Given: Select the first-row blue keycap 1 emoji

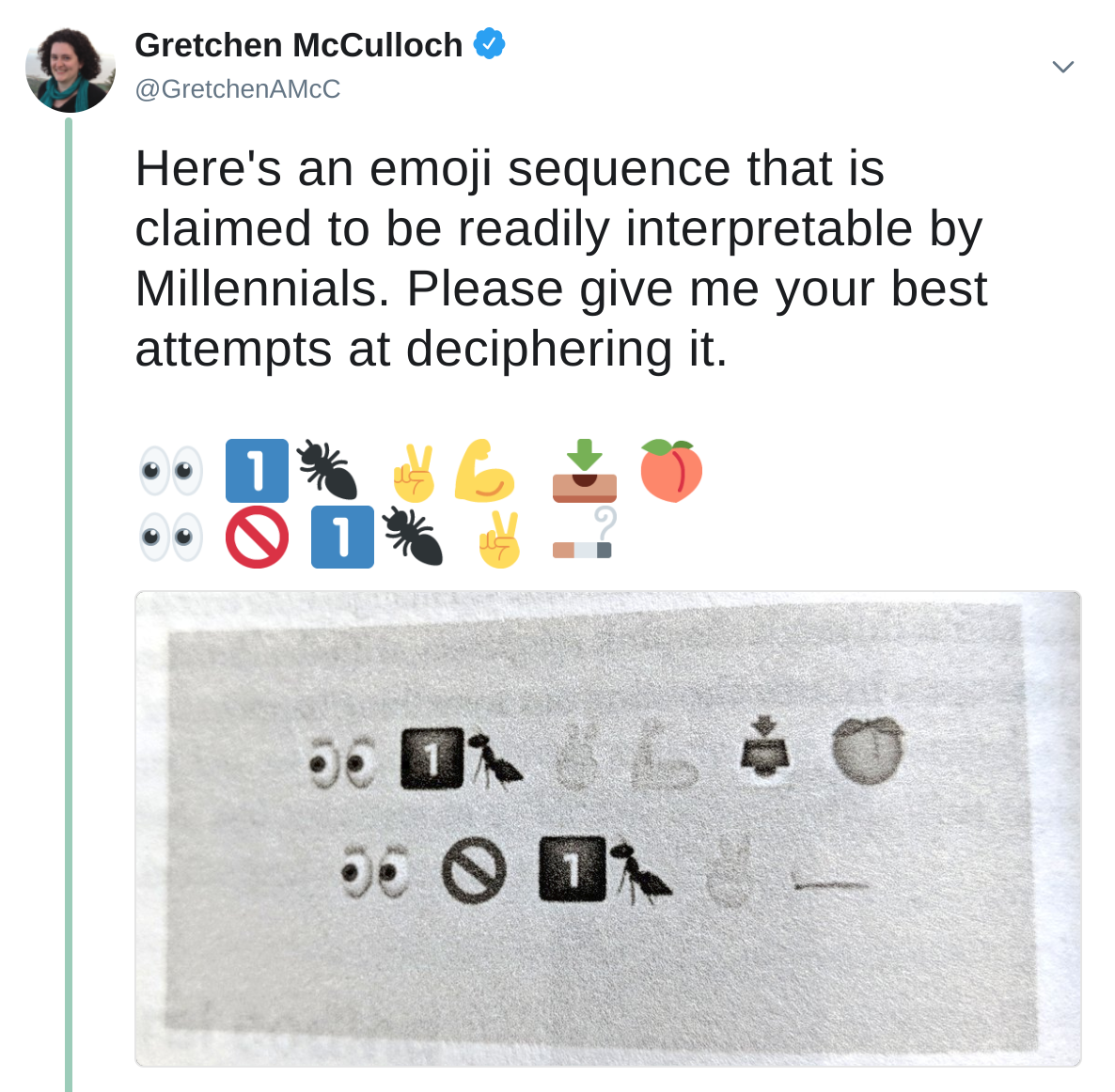Looking at the screenshot, I should pyautogui.click(x=257, y=471).
